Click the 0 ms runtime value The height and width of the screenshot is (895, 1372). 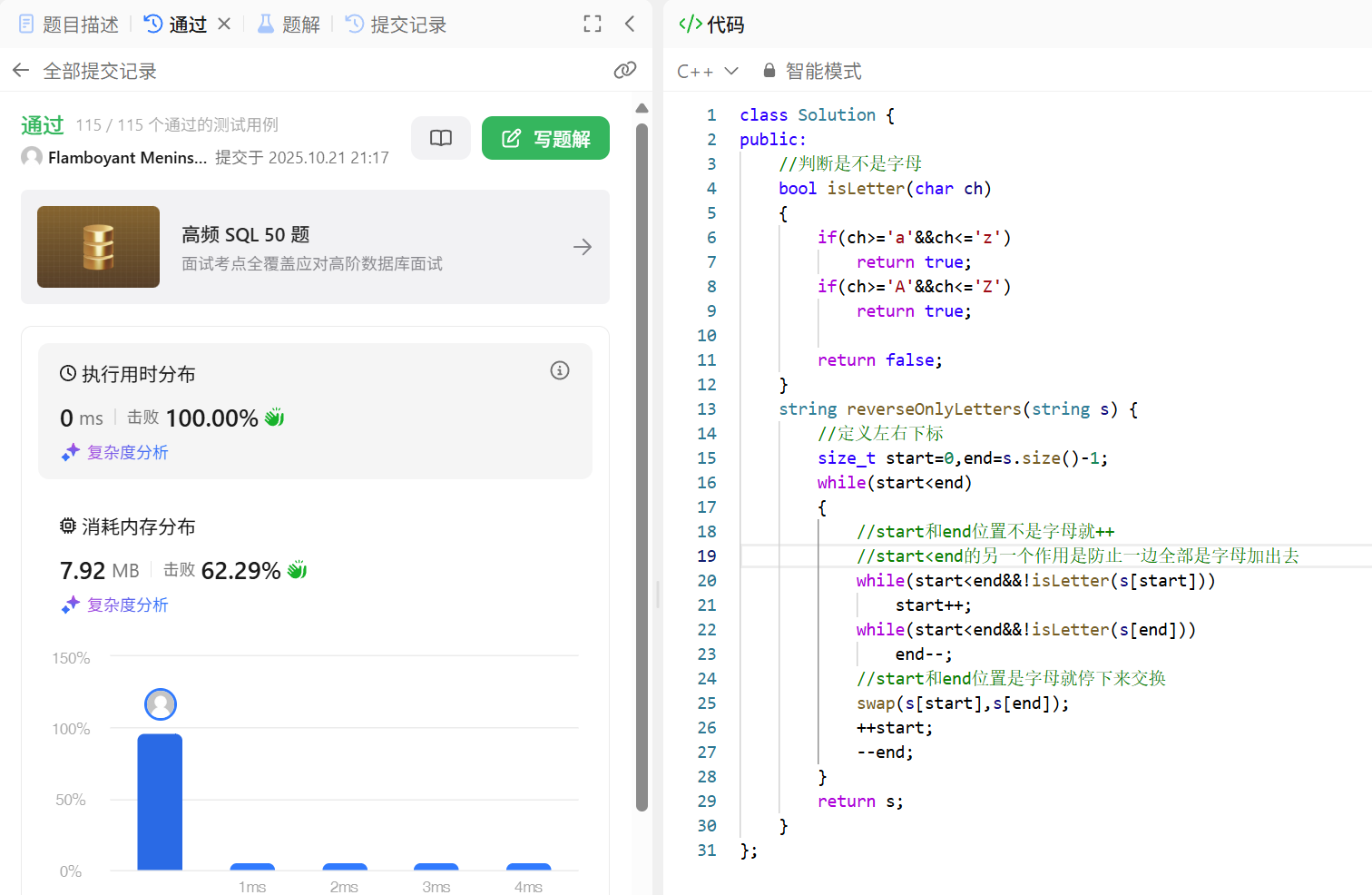coord(82,418)
